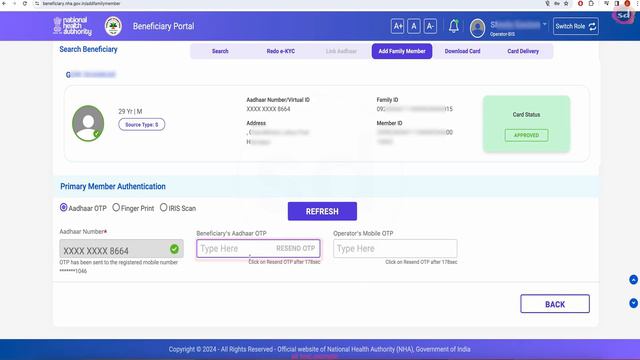Image resolution: width=640 pixels, height=360 pixels.
Task: Click the browser reload icon
Action: tap(25, 3)
